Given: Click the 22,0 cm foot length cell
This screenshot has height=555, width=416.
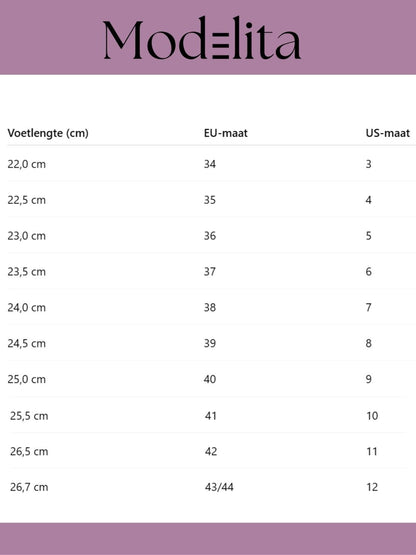Looking at the screenshot, I should pyautogui.click(x=27, y=164).
